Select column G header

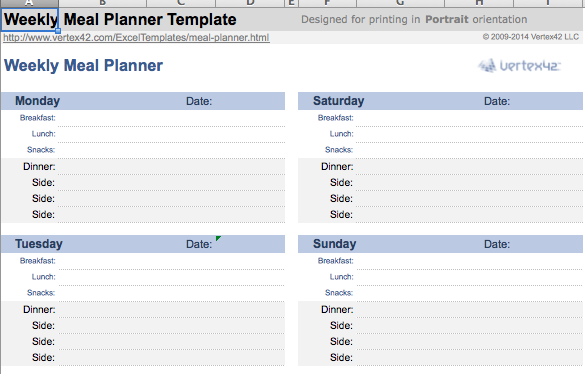click(400, 3)
